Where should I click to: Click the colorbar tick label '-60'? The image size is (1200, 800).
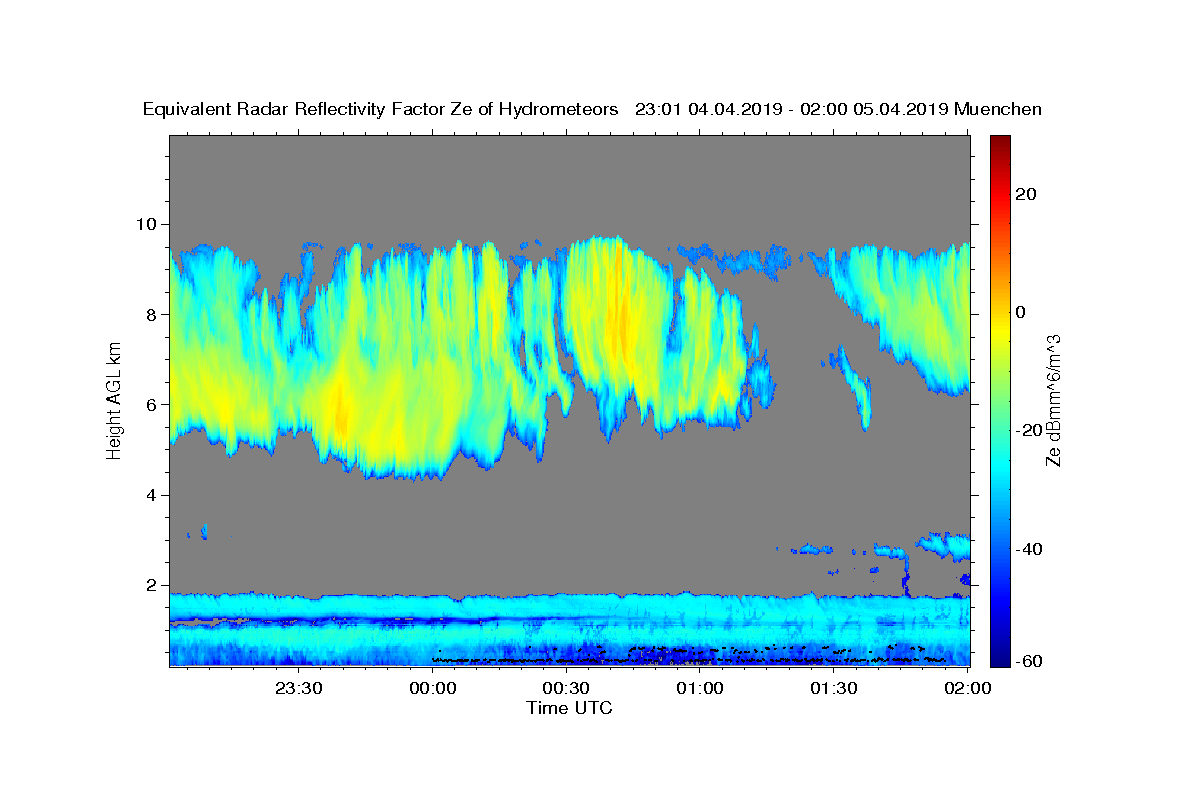1030,662
